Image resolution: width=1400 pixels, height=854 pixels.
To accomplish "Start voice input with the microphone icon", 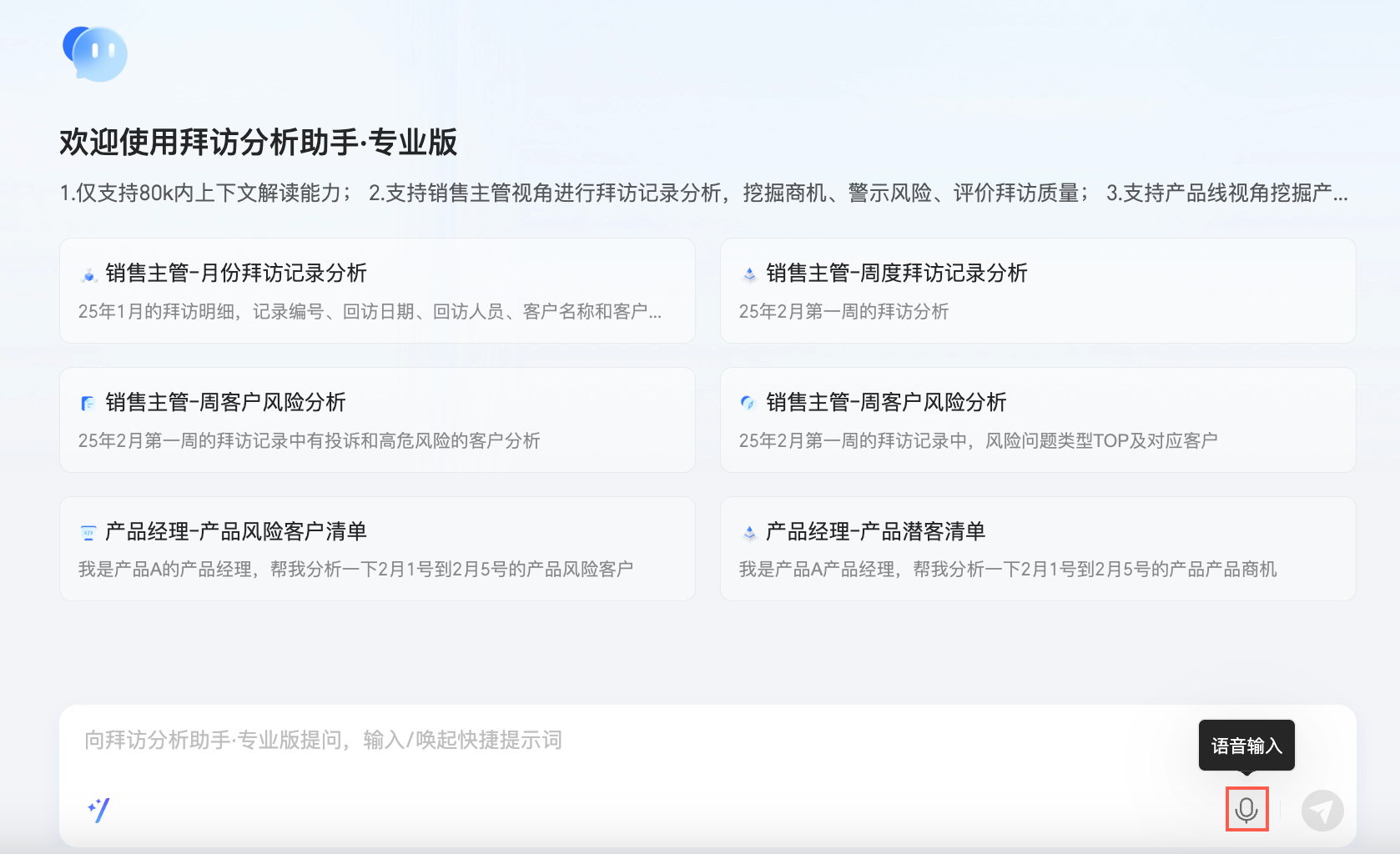I will (x=1246, y=810).
